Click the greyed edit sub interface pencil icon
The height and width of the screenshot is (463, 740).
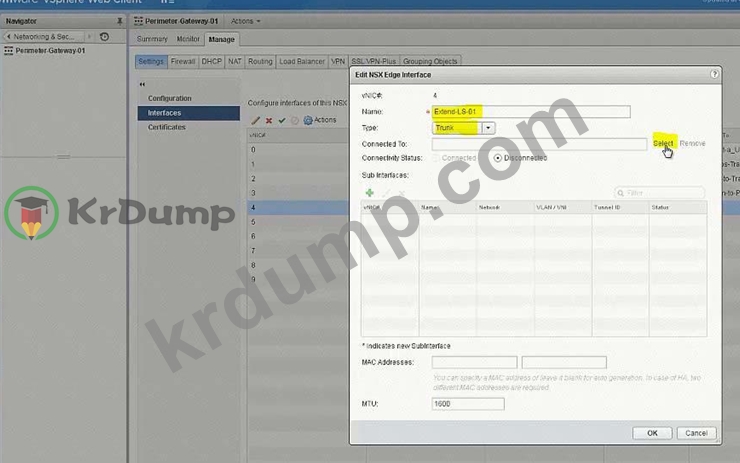click(386, 193)
